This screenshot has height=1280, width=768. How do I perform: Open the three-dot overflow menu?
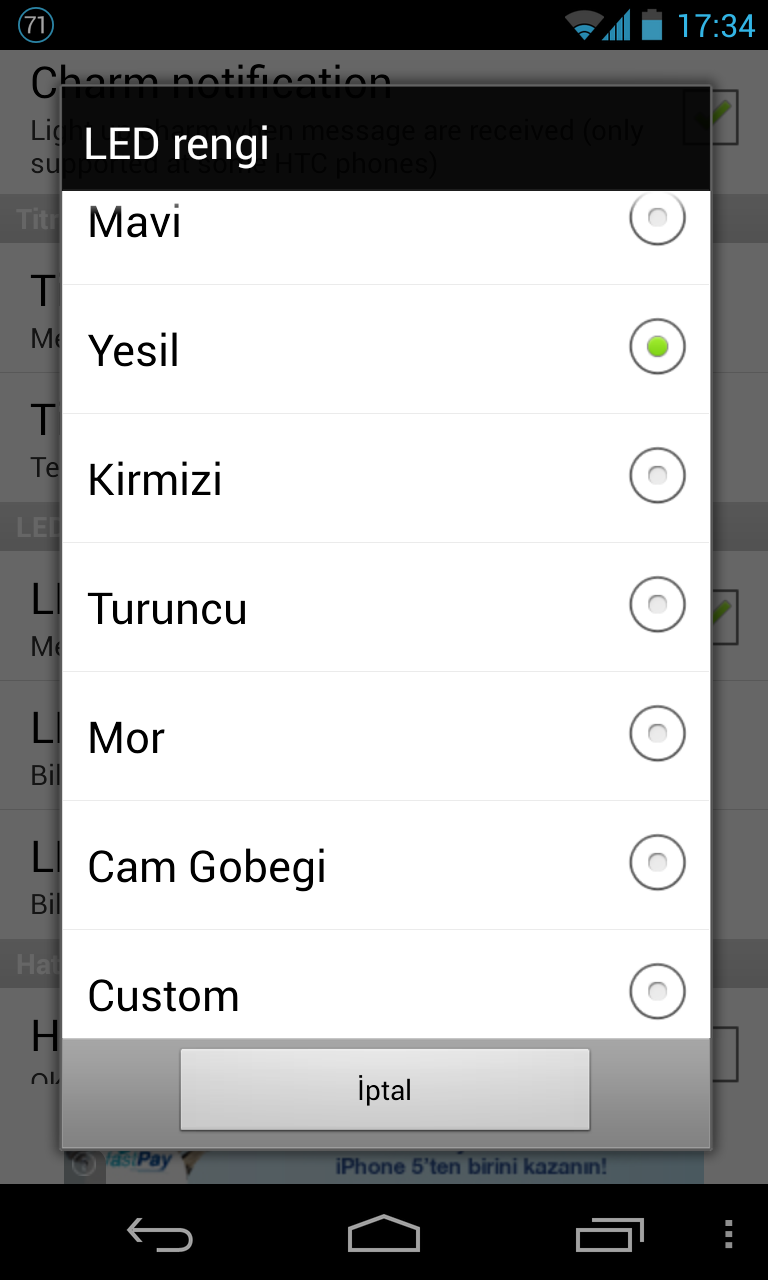pos(728,1234)
